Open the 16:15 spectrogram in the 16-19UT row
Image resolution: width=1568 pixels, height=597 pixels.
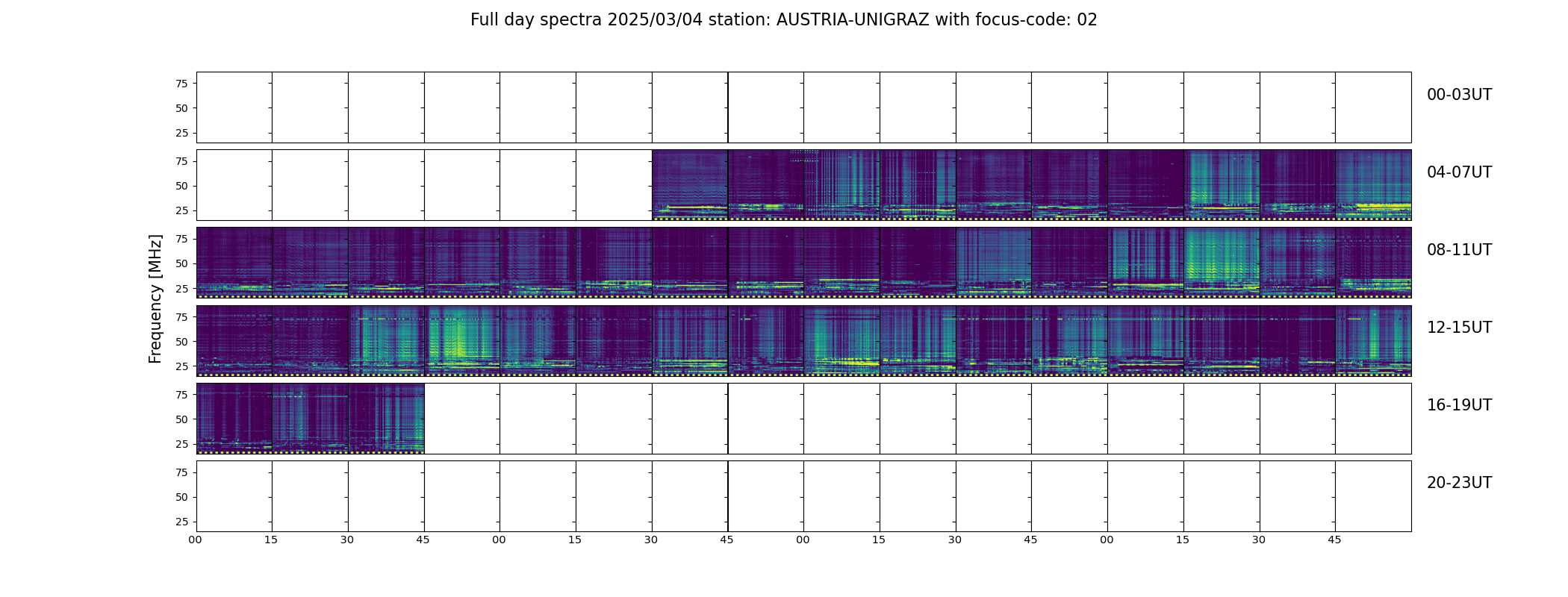(x=310, y=418)
